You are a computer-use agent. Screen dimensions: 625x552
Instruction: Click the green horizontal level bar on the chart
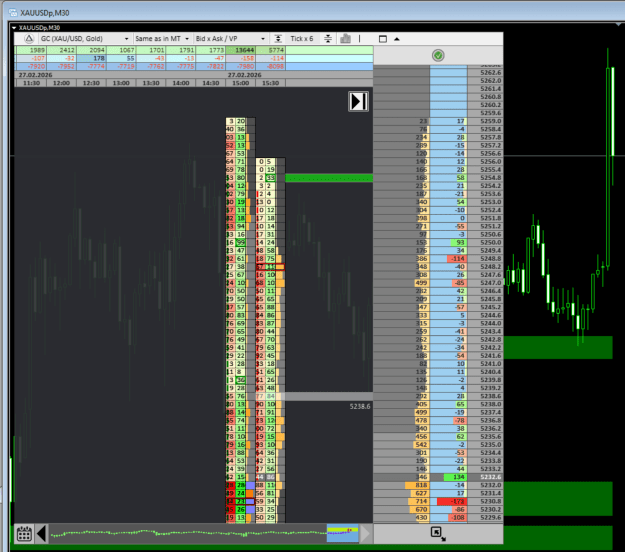329,178
